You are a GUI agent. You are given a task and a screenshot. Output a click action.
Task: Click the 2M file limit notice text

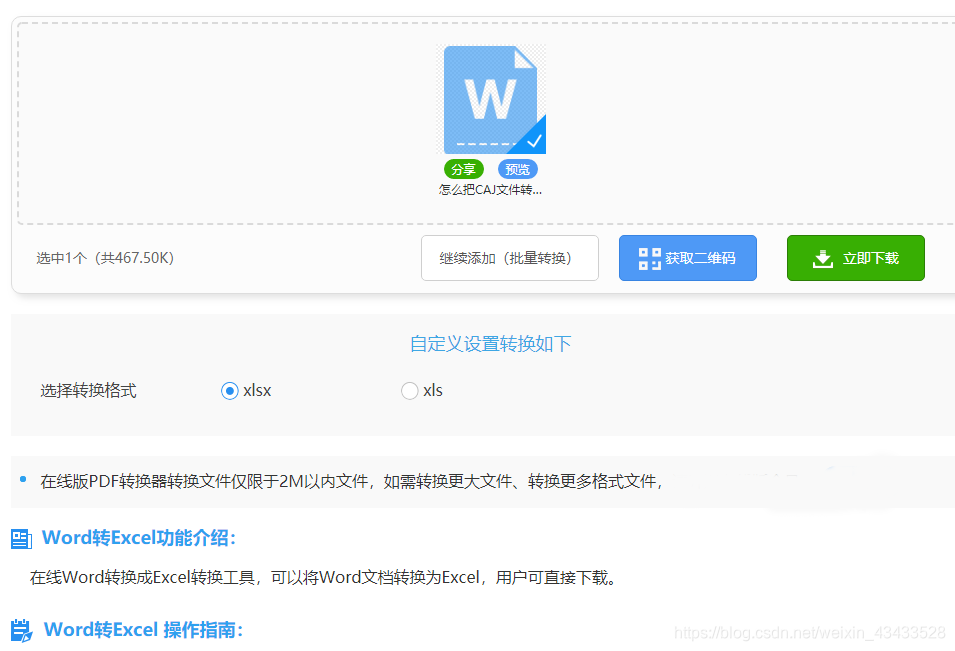click(351, 482)
